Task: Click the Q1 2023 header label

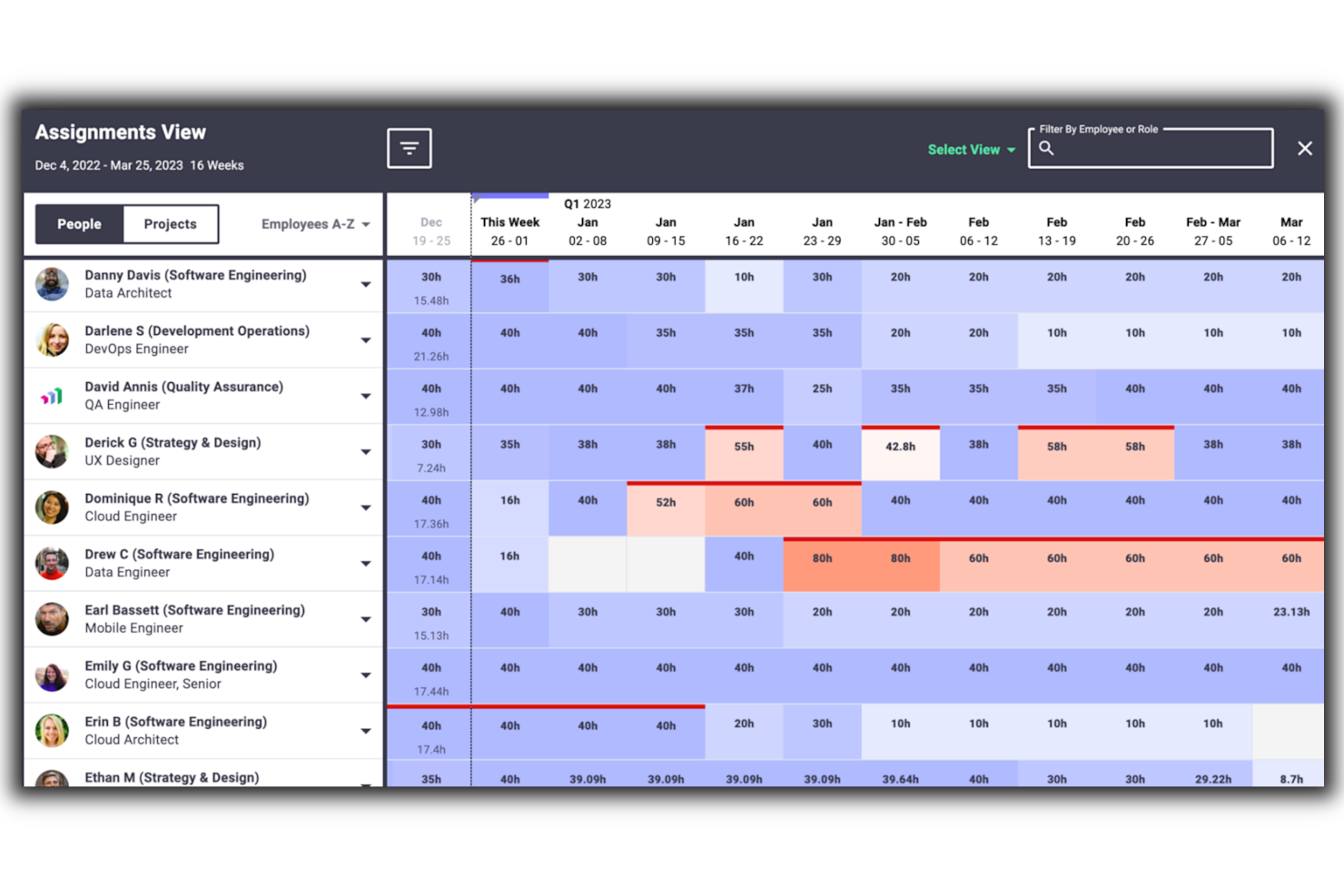Action: tap(587, 203)
